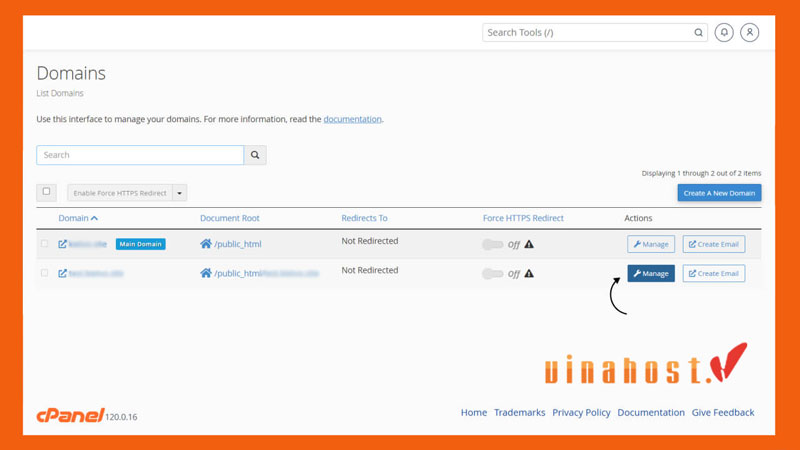Tick the main domain row checkbox
800x450 pixels.
tap(44, 243)
